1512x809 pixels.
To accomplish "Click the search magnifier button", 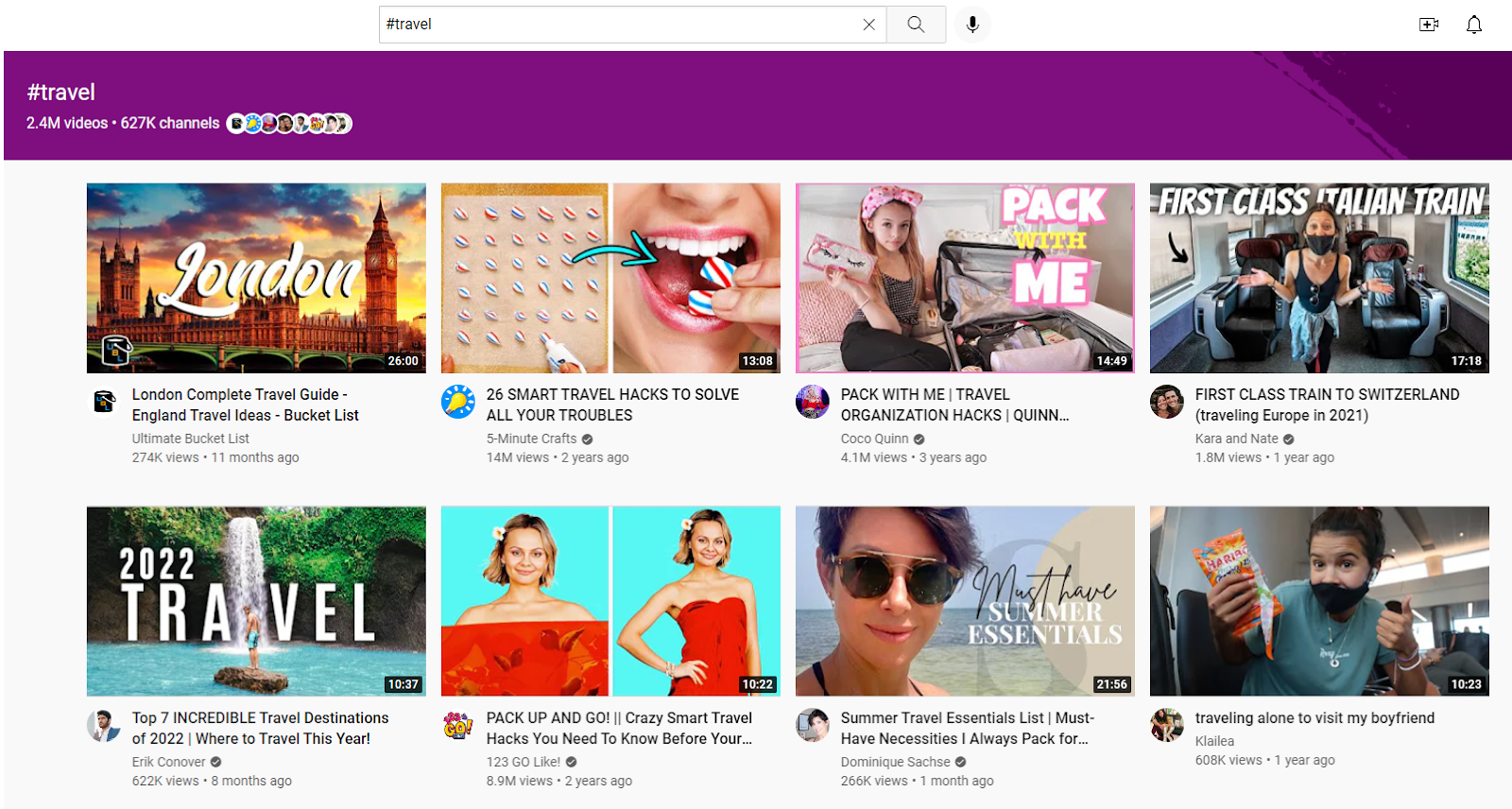I will pyautogui.click(x=915, y=25).
